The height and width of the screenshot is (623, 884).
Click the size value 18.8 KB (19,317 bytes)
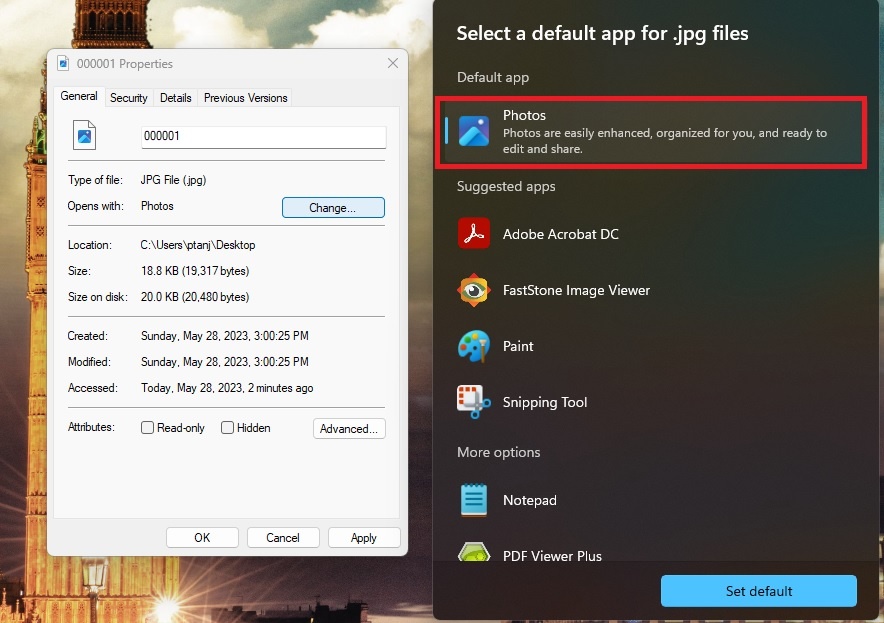pyautogui.click(x=195, y=271)
